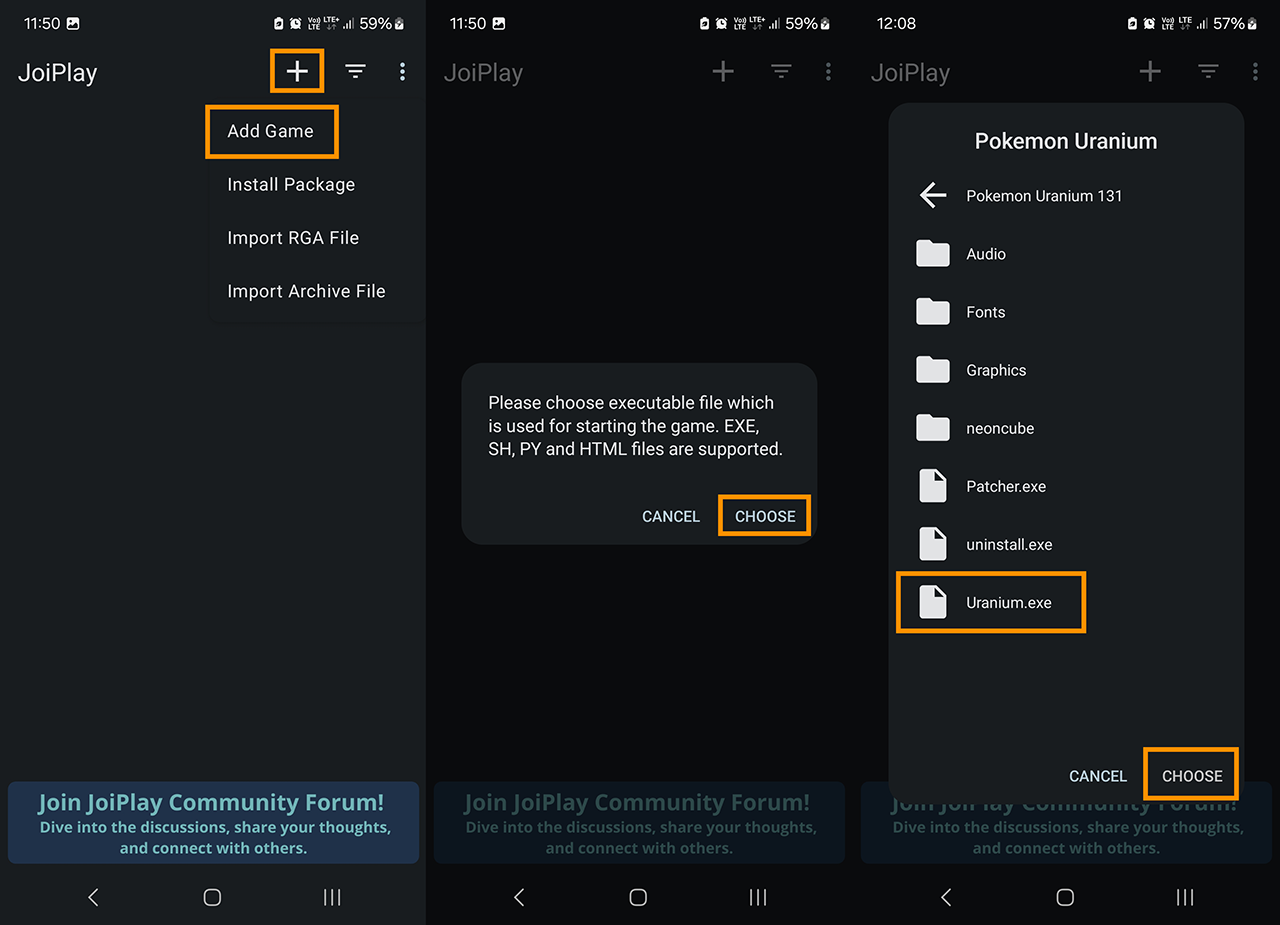
Task: Tap Android recents button below the bright forum banner
Action: 332,897
